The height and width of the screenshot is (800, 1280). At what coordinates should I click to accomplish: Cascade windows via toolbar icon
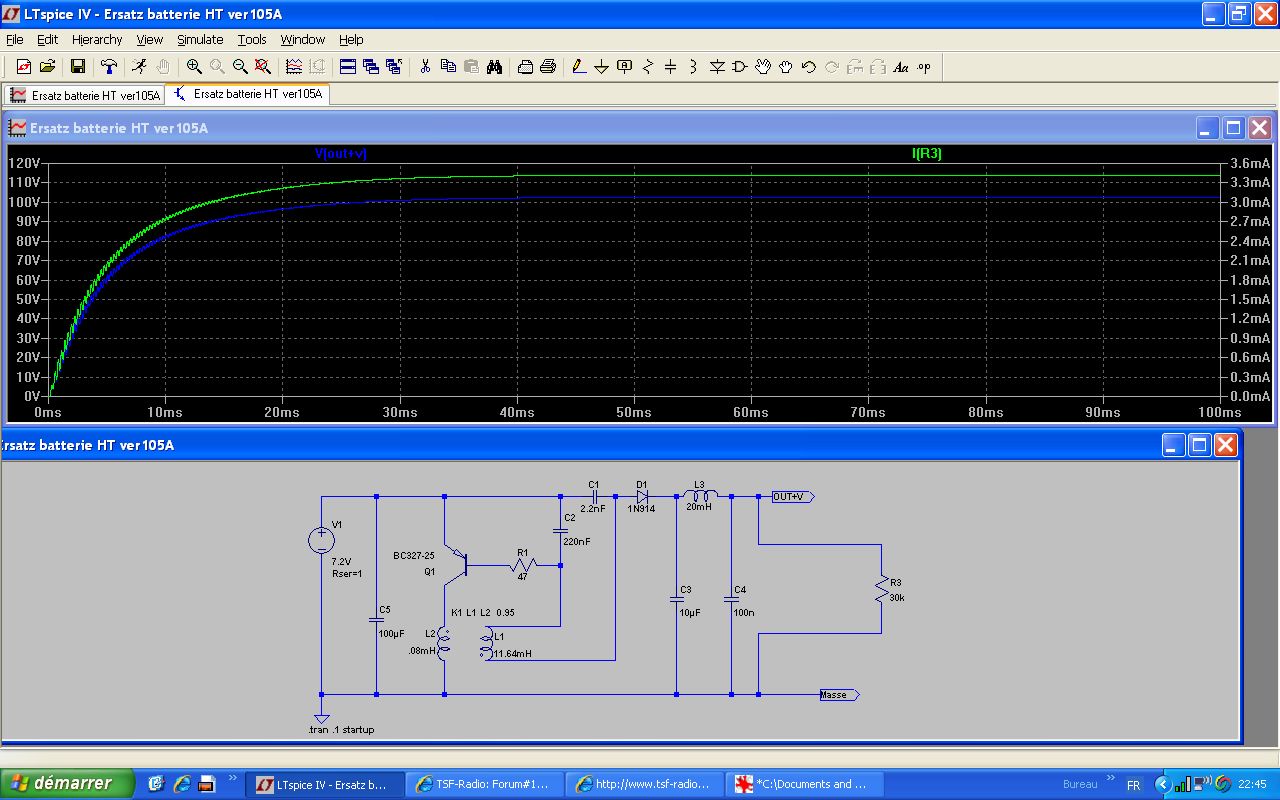pos(371,67)
